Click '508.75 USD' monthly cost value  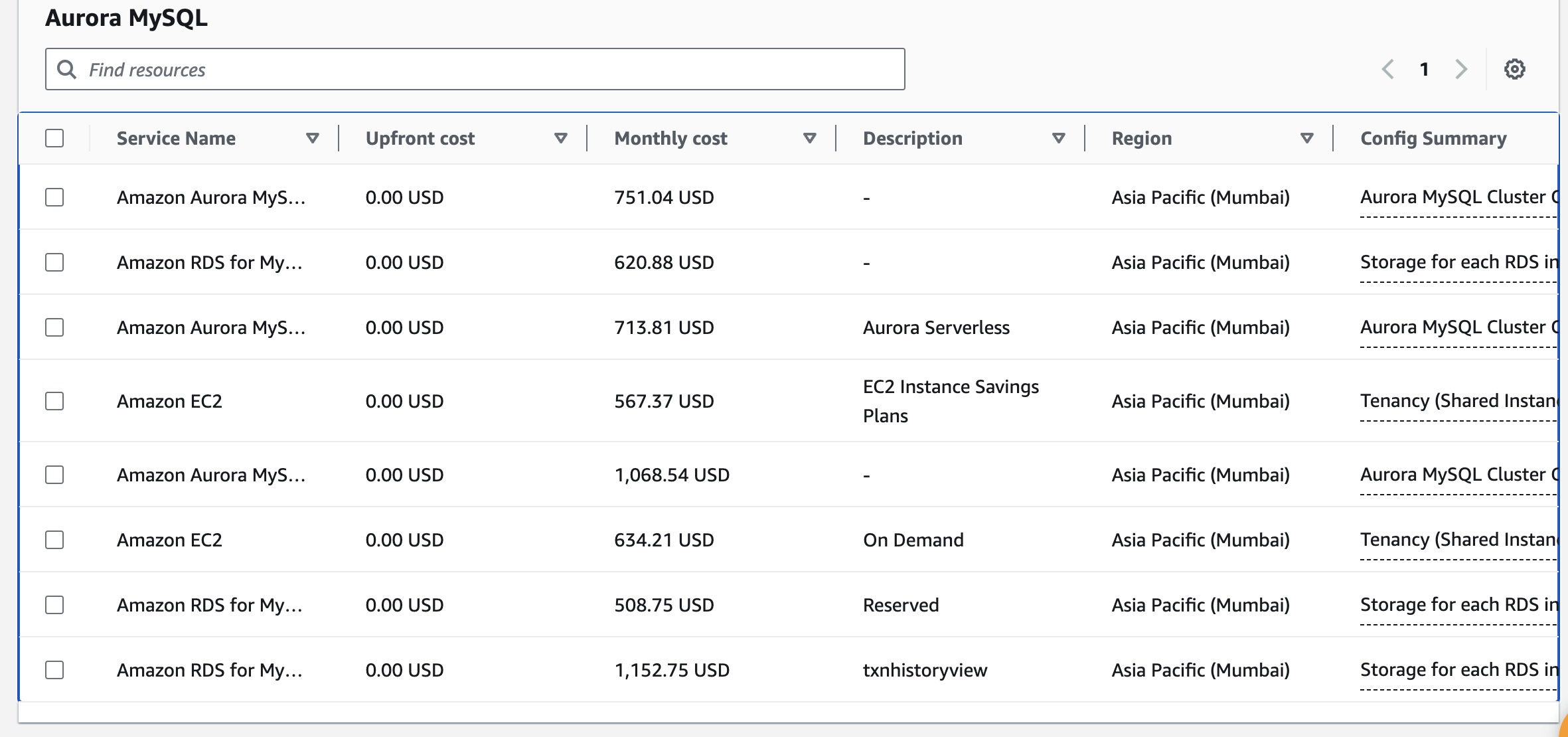point(664,605)
